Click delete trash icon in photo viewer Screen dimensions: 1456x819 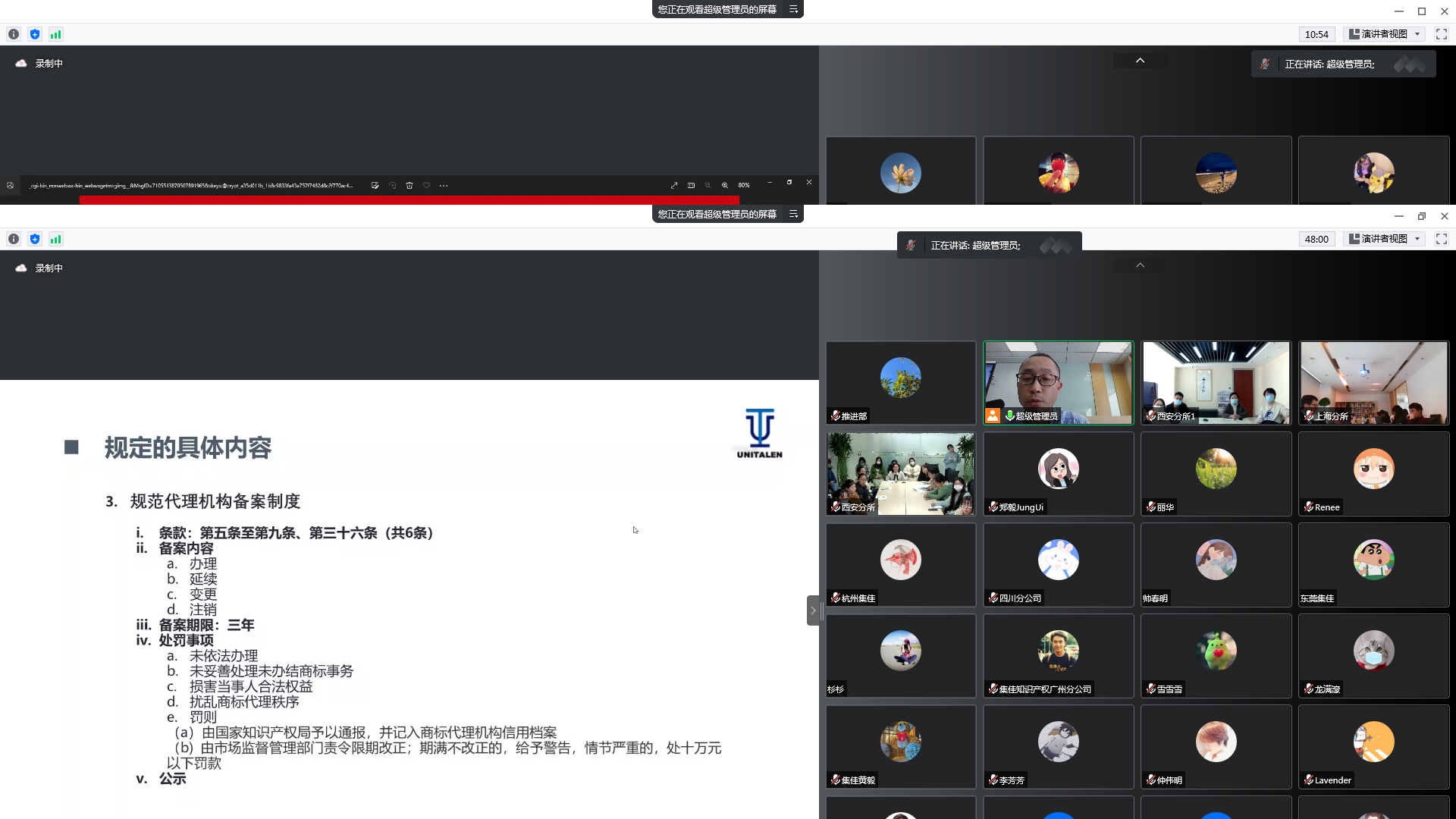409,185
